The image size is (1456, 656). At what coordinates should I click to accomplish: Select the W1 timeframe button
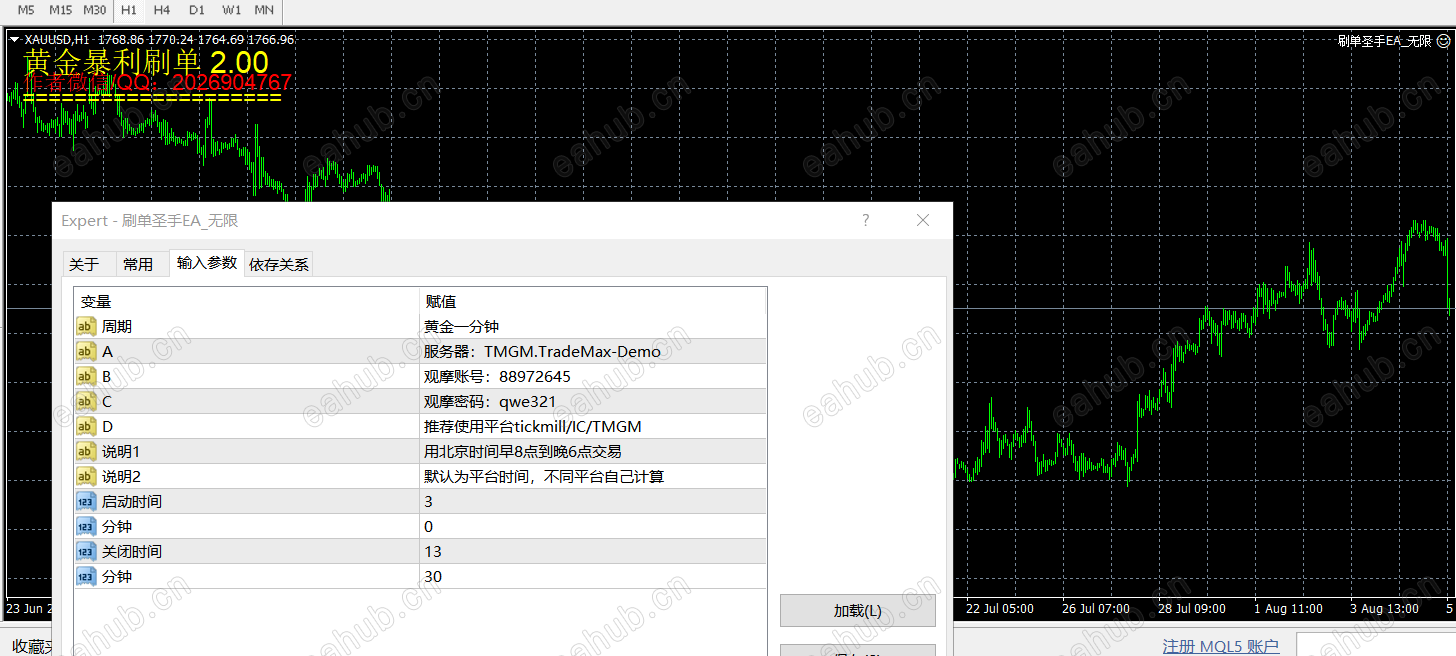231,10
